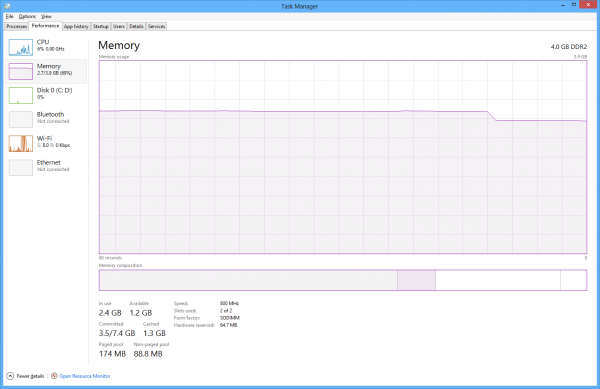
Task: Click the Committed 3.5/7.4 GB value
Action: click(x=117, y=333)
